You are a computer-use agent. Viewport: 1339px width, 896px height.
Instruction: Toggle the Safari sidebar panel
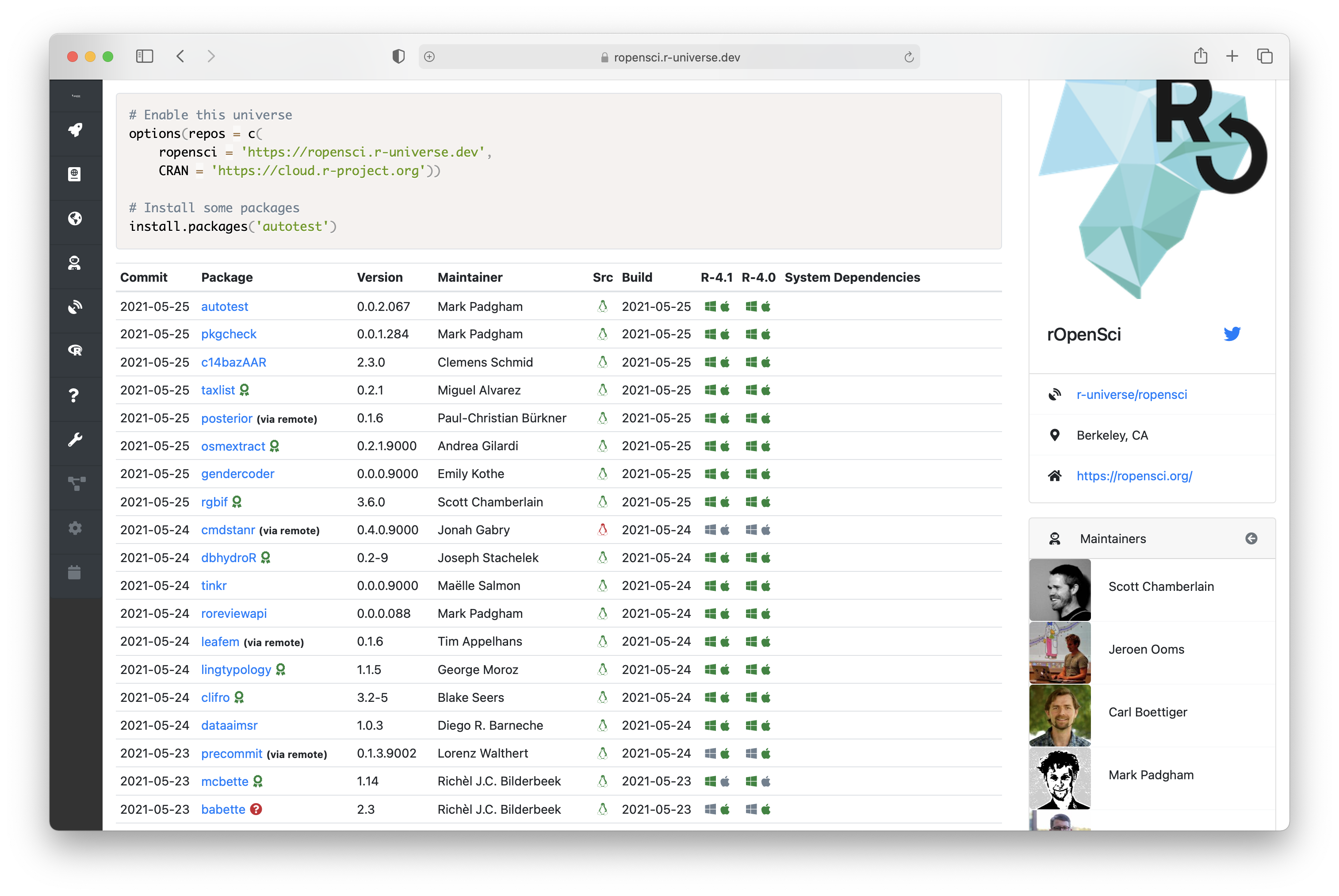tap(145, 56)
